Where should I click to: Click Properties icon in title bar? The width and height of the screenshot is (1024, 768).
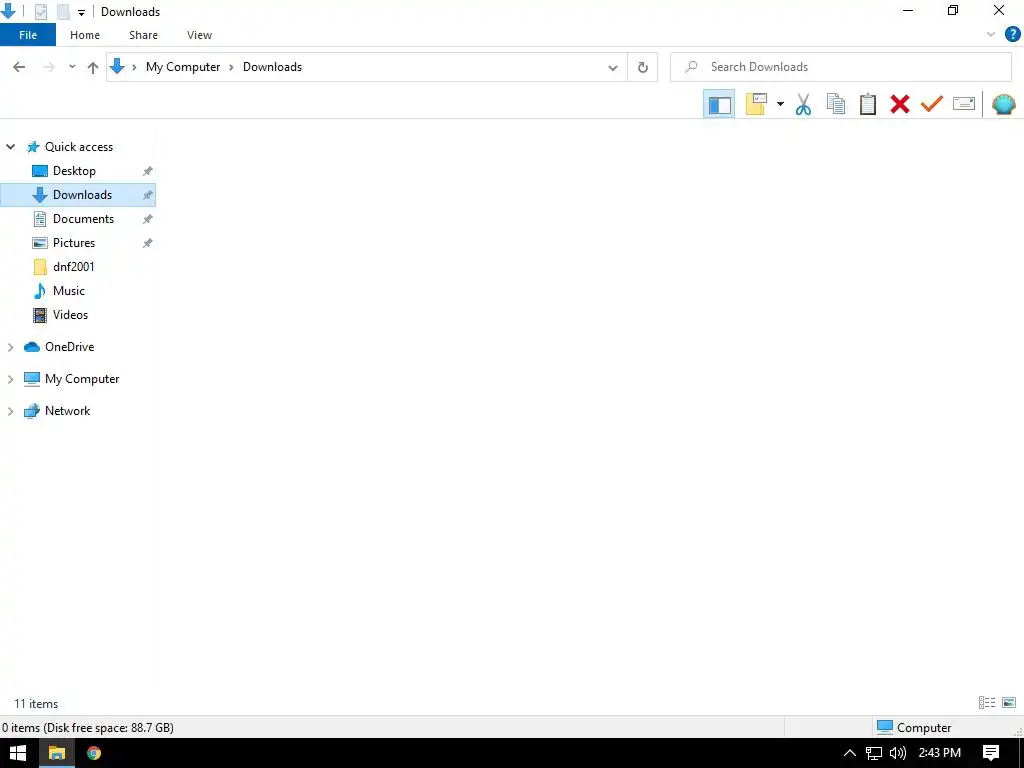[x=40, y=12]
